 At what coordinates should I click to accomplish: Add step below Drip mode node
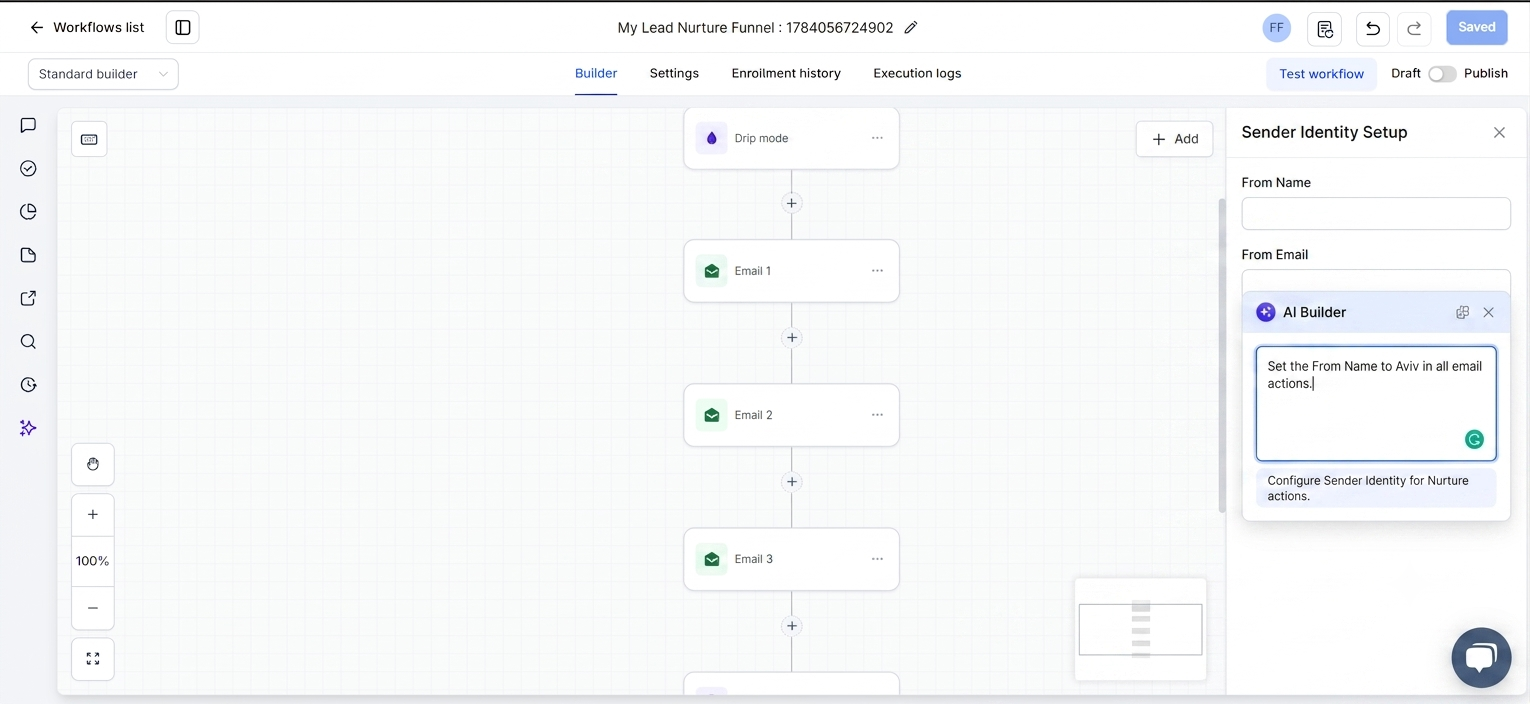[x=791, y=203]
